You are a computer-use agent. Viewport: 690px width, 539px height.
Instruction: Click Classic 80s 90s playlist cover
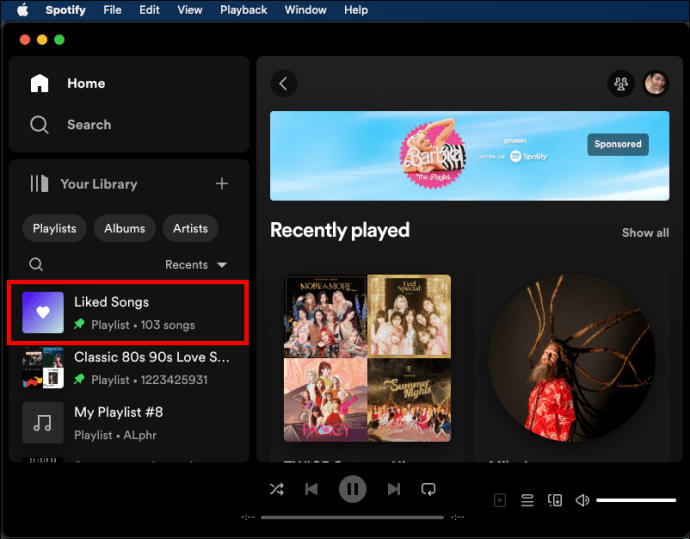point(43,367)
